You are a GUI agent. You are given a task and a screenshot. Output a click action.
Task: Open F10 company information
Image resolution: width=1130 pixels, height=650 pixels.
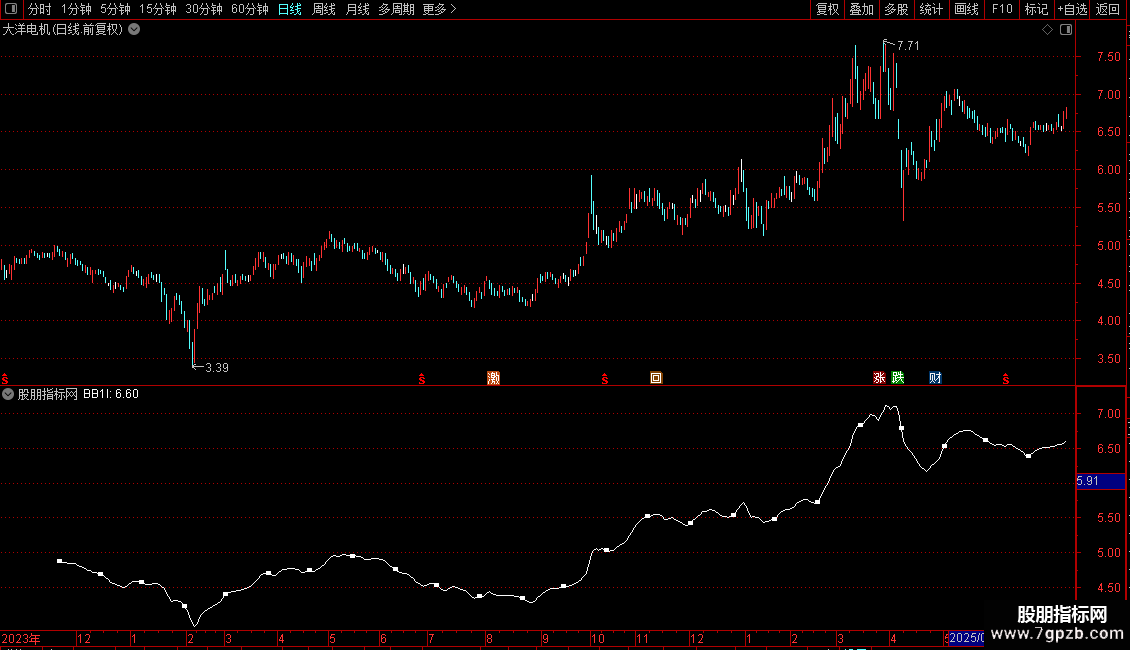1002,9
